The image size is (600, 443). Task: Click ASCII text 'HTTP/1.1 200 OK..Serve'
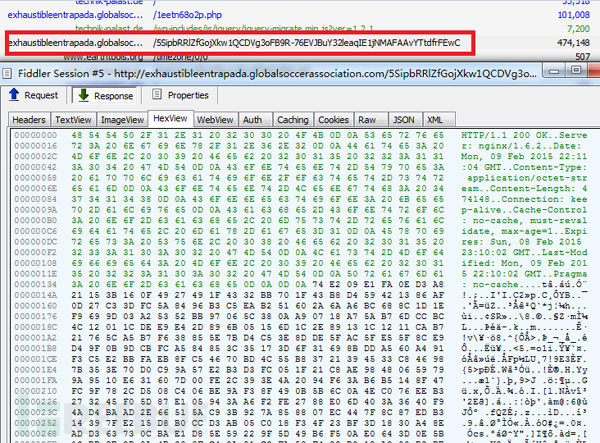(524, 135)
